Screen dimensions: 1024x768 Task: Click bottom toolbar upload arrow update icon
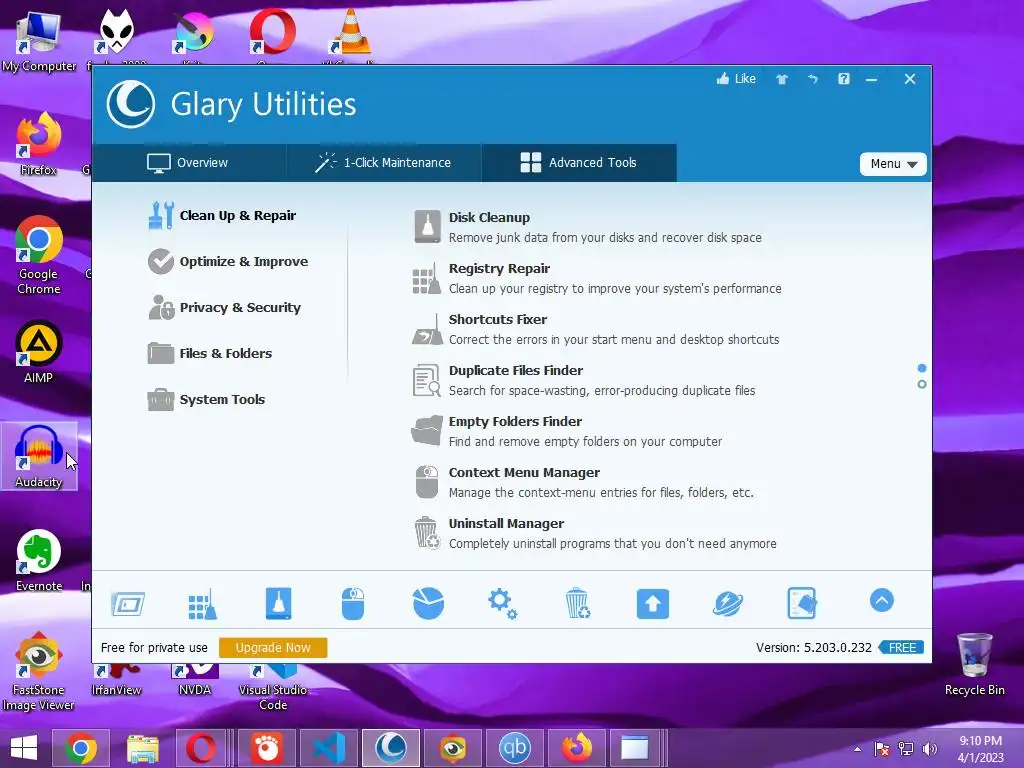point(652,603)
